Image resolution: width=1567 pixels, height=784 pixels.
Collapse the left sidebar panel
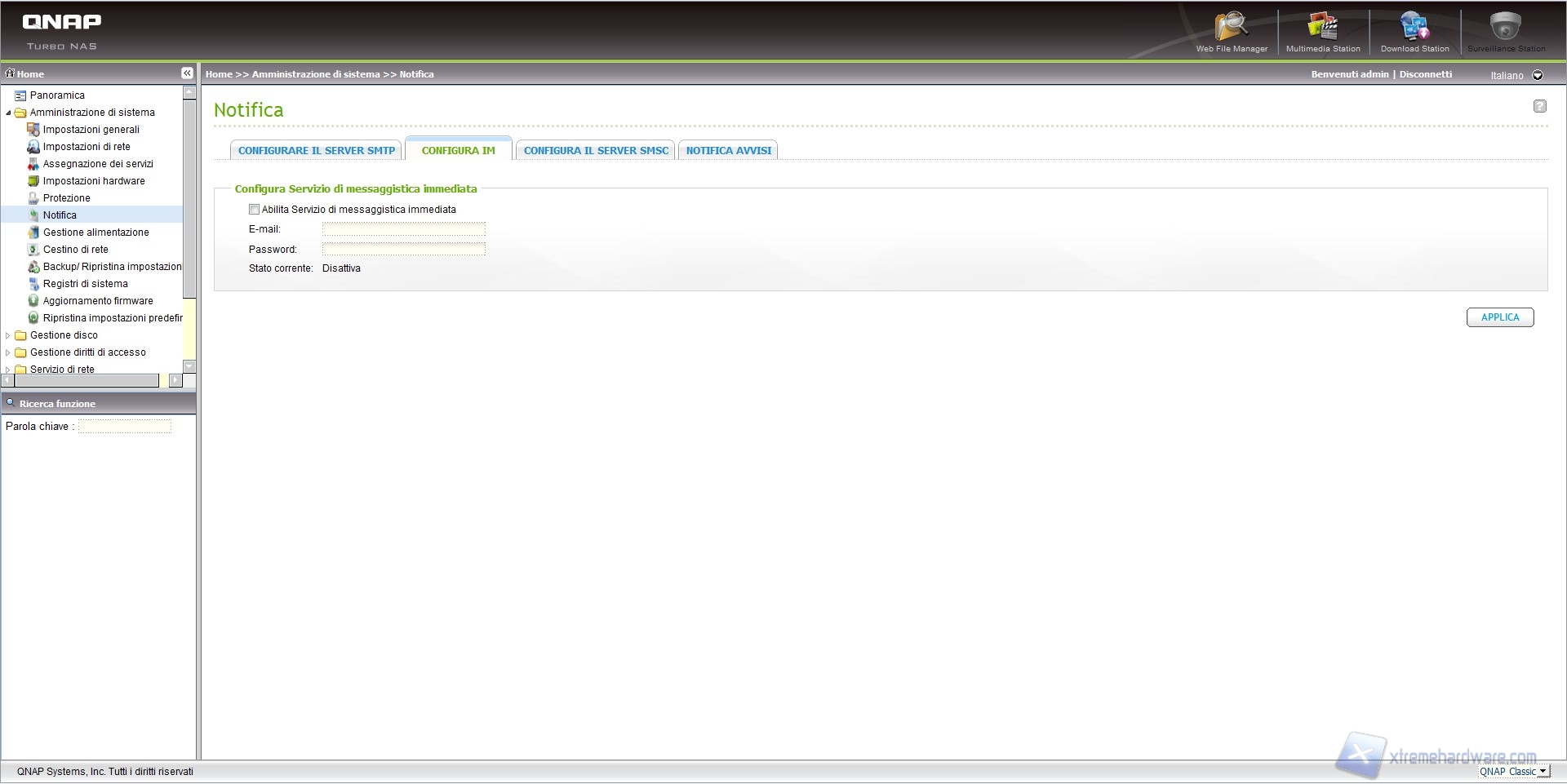point(187,73)
